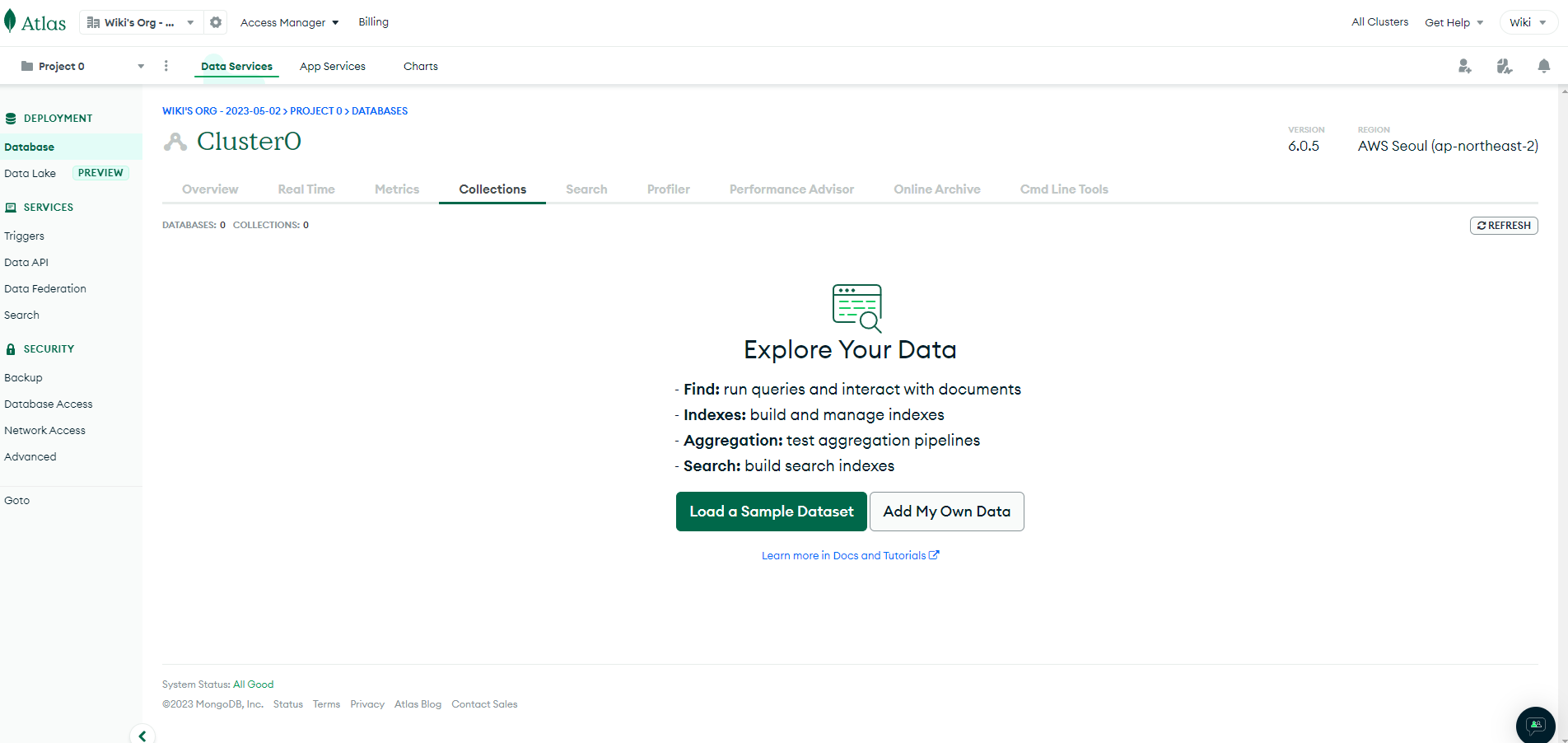Click the WIKI'S ORG breadcrumb link
This screenshot has width=1568, height=743.
[x=222, y=111]
